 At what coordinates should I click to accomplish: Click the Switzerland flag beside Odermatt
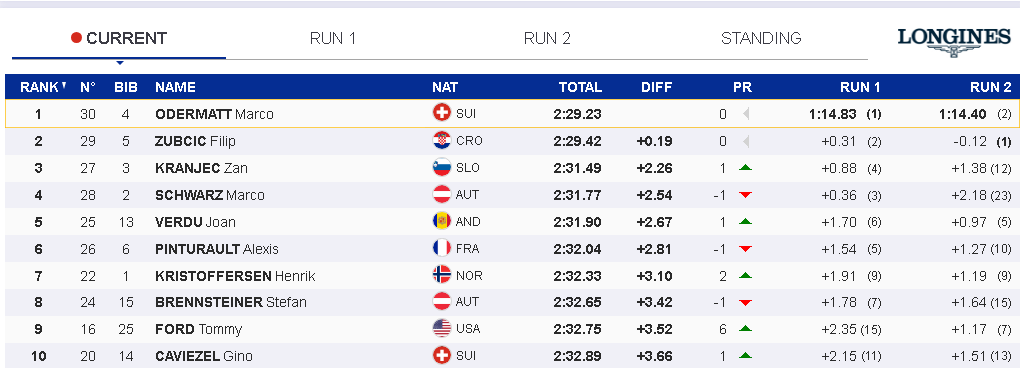click(x=442, y=113)
